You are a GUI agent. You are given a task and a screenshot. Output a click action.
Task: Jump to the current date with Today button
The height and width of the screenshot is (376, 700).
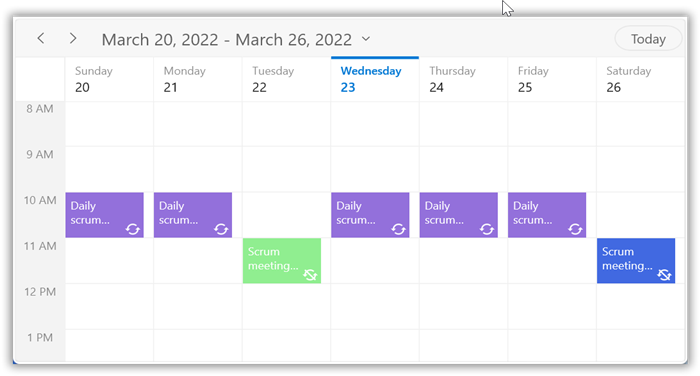648,39
